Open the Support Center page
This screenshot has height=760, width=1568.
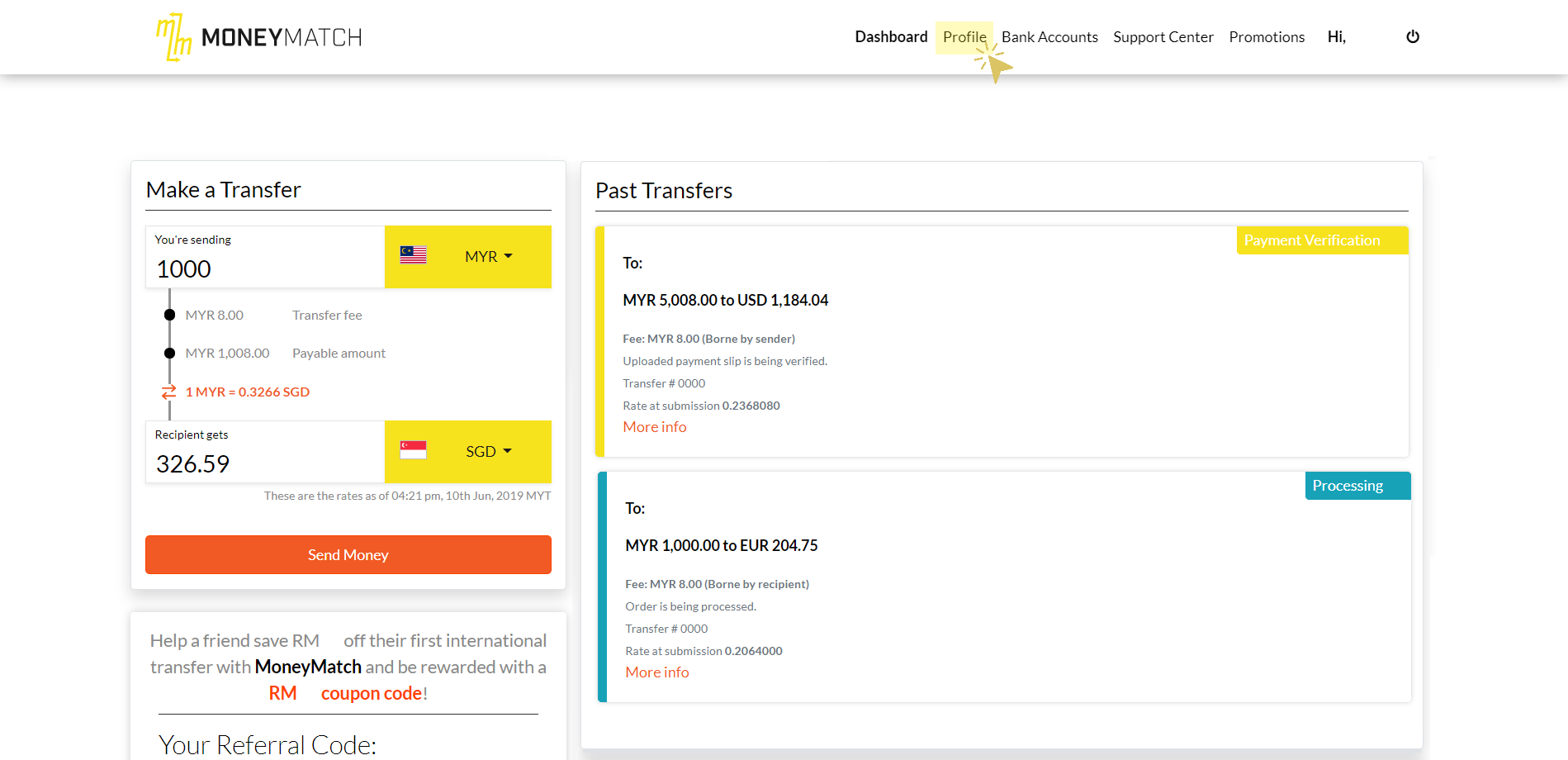pyautogui.click(x=1163, y=37)
